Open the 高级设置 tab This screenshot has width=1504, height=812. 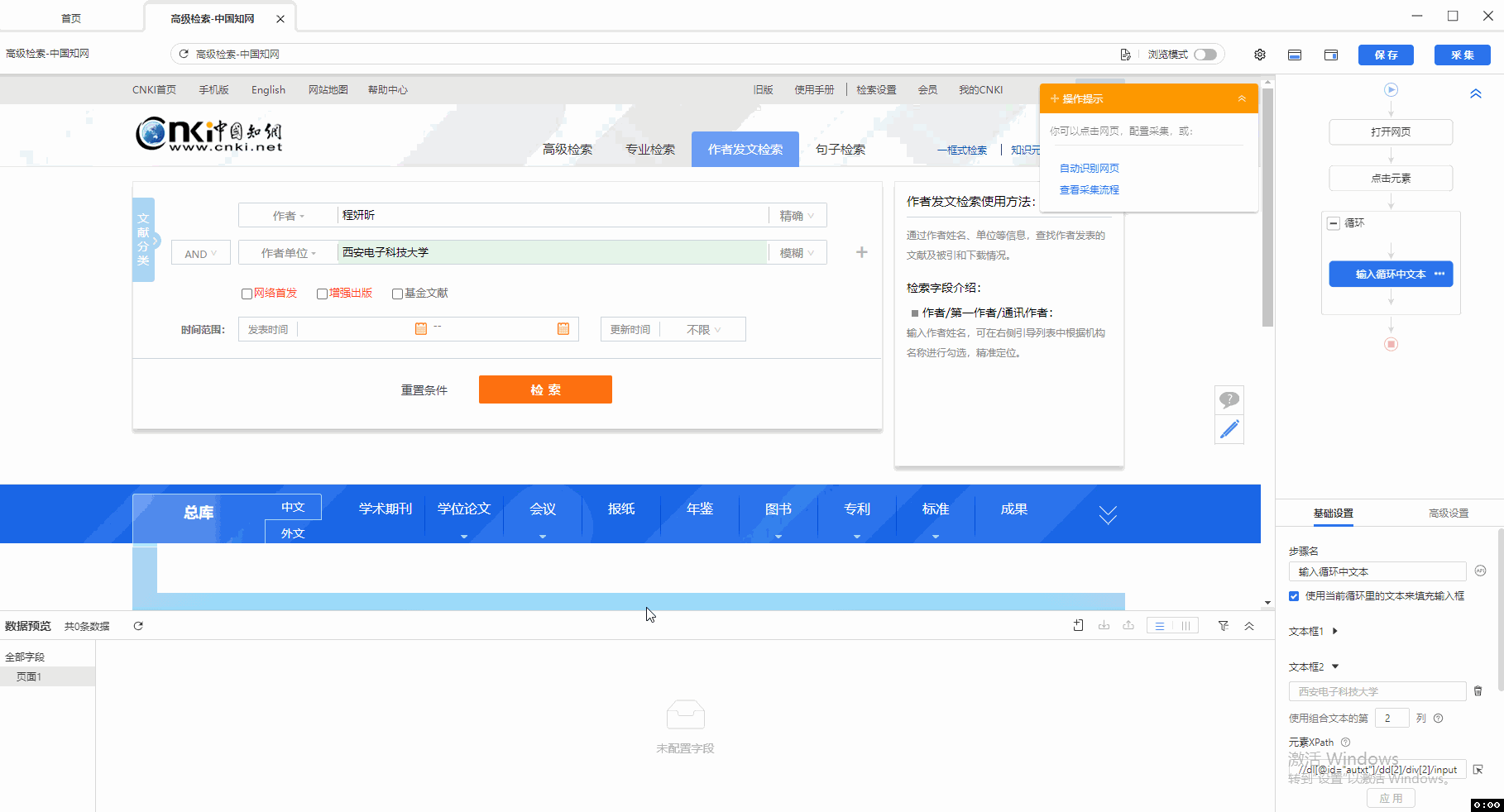tap(1449, 513)
